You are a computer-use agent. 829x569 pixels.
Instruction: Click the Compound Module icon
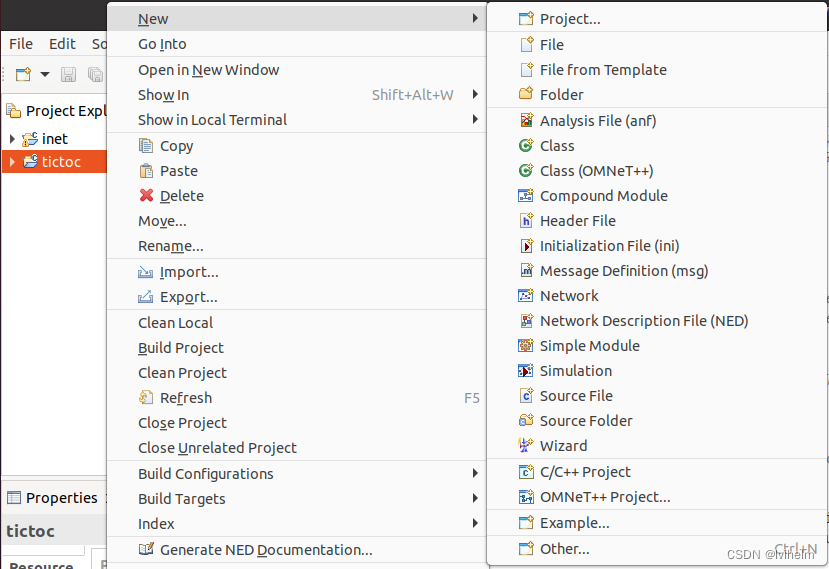(x=526, y=196)
